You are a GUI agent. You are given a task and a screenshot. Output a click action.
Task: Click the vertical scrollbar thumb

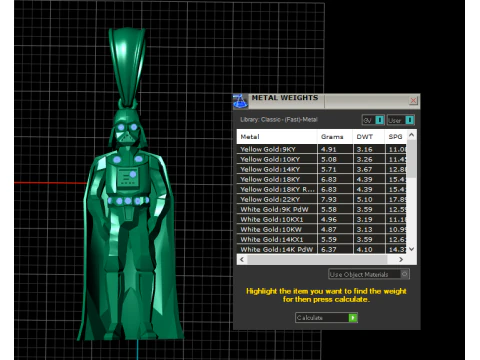412,159
